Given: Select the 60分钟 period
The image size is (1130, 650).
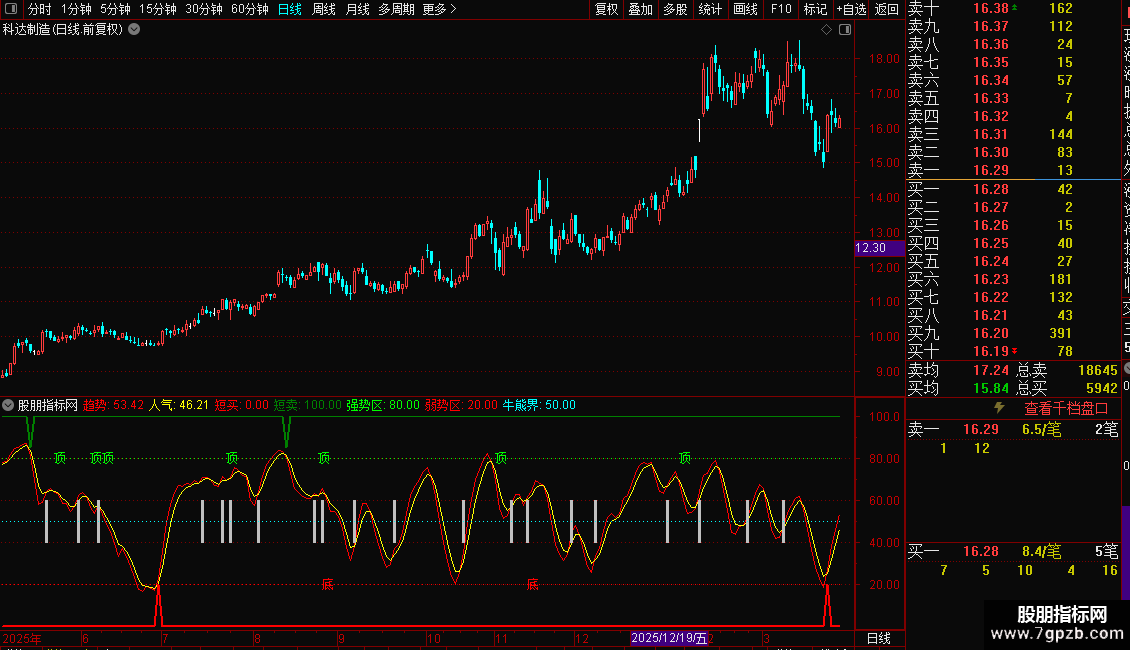Looking at the screenshot, I should point(250,9).
